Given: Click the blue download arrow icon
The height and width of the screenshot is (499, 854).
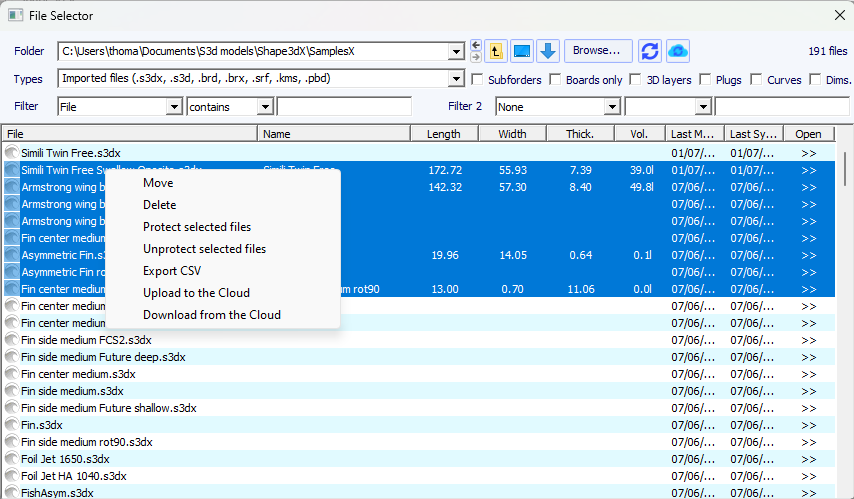Looking at the screenshot, I should tap(548, 50).
